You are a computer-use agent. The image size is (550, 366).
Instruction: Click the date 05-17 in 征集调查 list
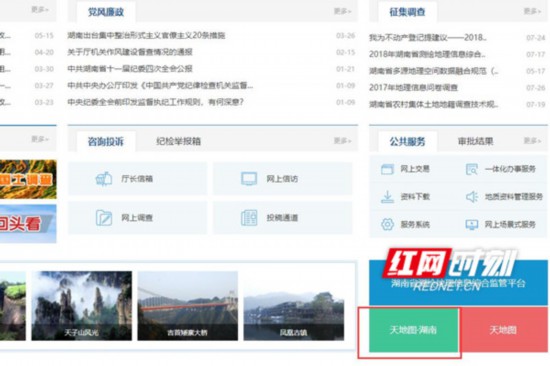point(536,71)
